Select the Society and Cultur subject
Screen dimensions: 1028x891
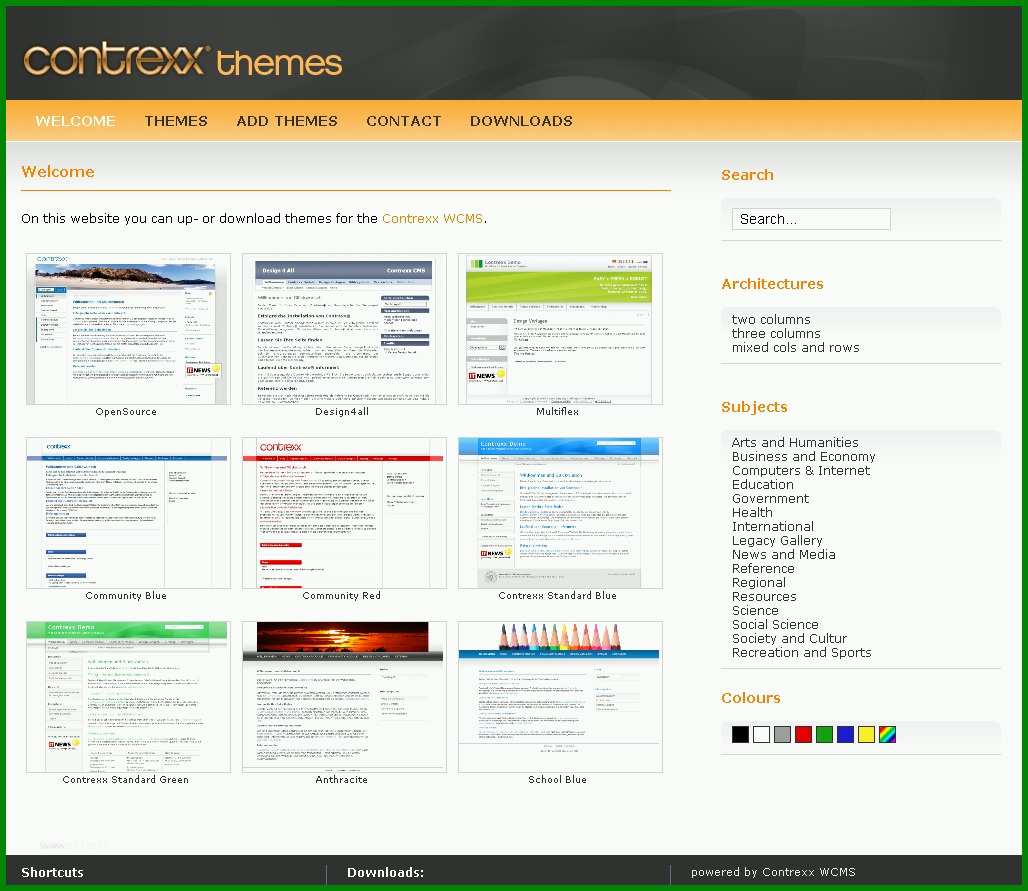tap(789, 639)
